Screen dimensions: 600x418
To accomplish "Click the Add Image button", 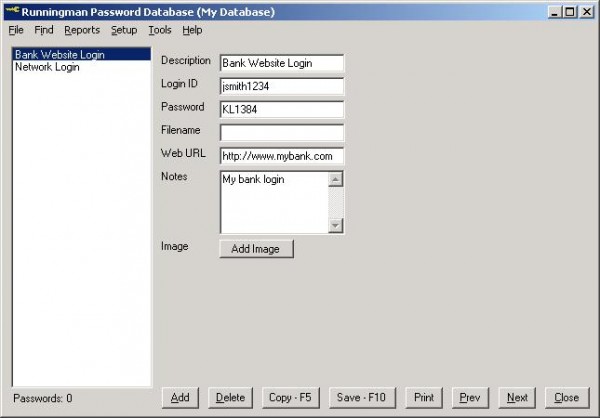I will click(x=256, y=249).
